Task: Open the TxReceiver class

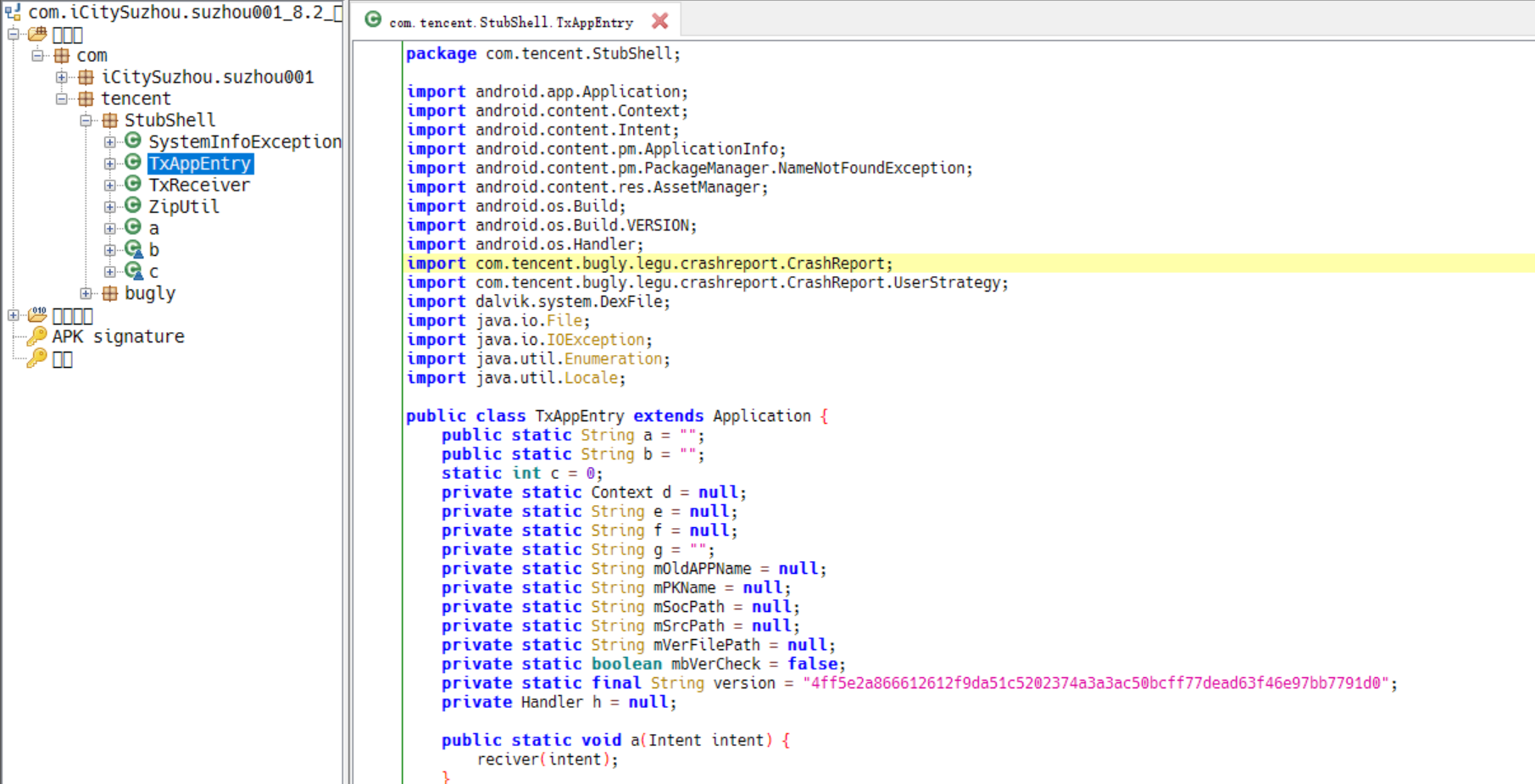Action: [x=199, y=185]
